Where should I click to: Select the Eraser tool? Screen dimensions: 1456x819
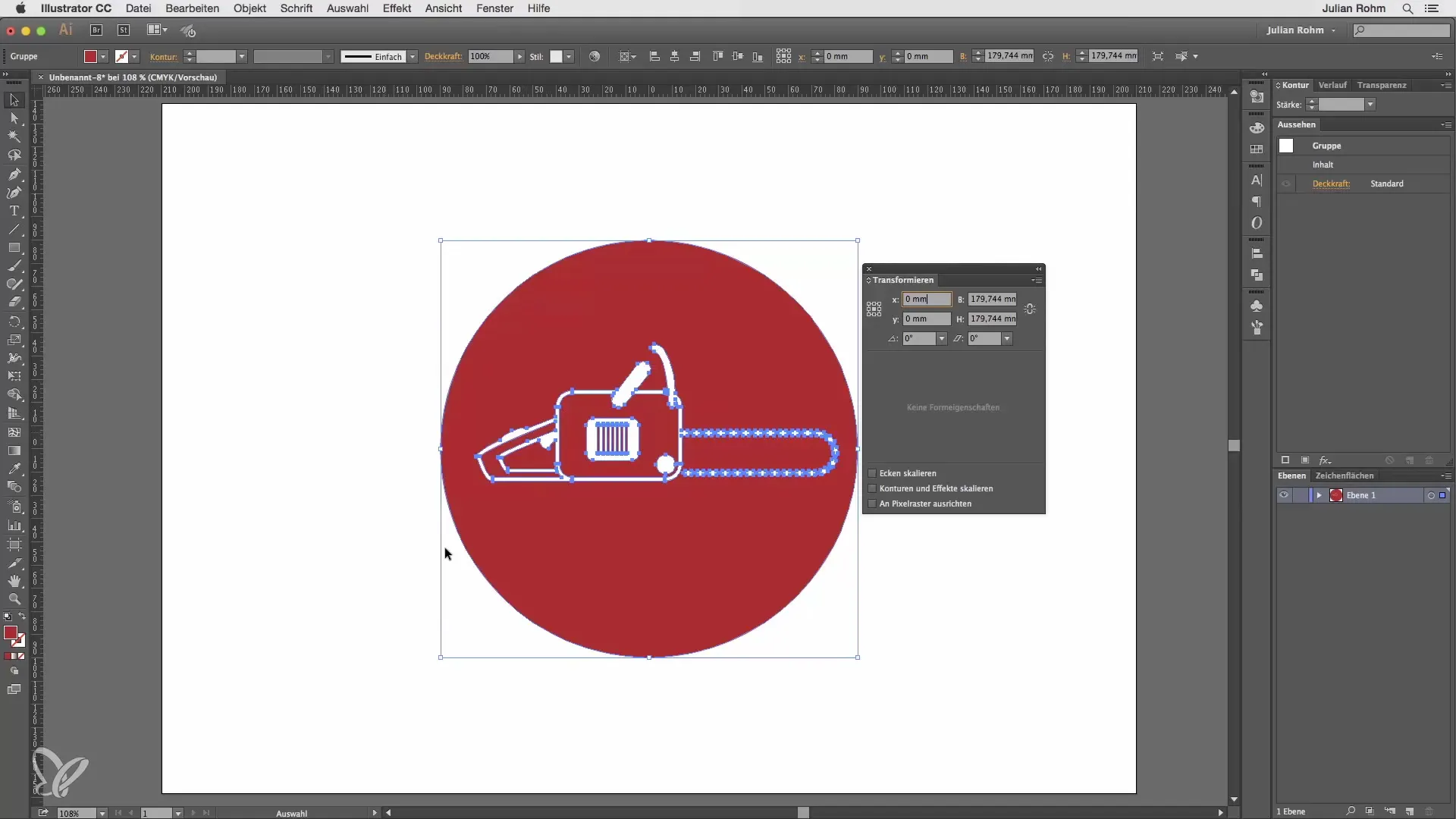point(14,303)
